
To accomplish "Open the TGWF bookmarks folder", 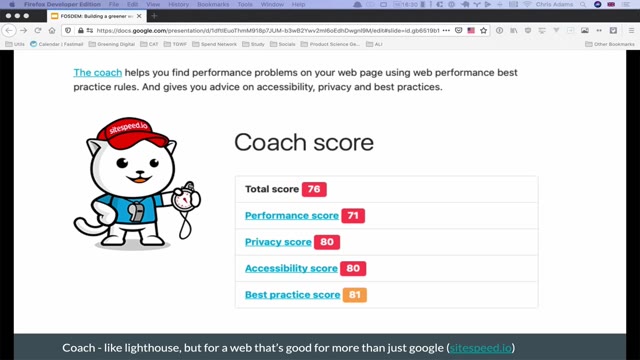I will (x=176, y=44).
